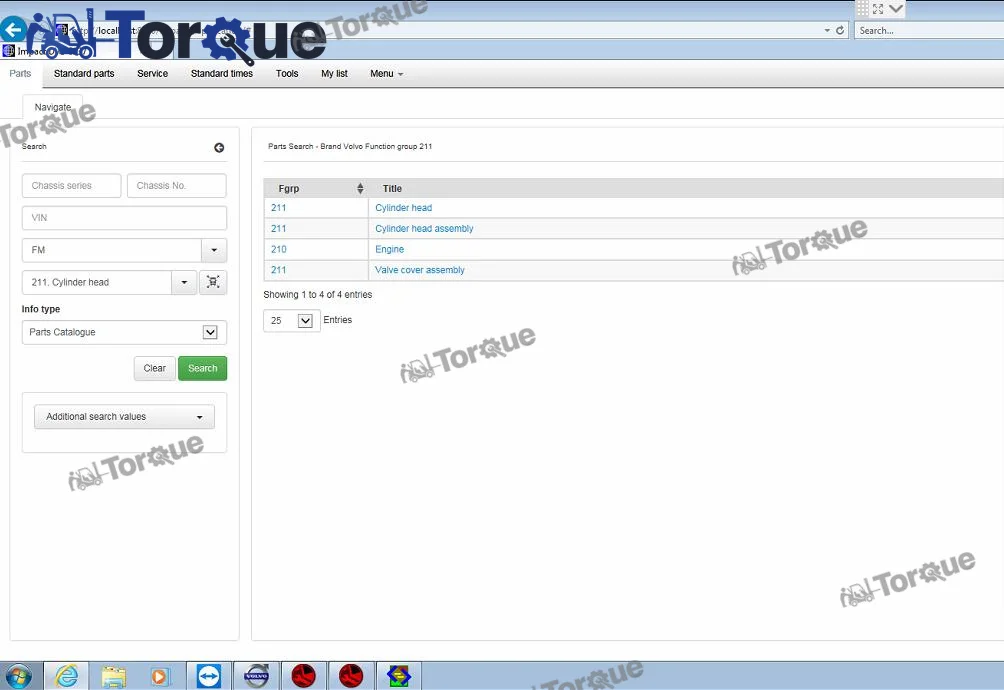The image size is (1004, 690).
Task: Click the fullscreen expand icon at top right
Action: (878, 9)
